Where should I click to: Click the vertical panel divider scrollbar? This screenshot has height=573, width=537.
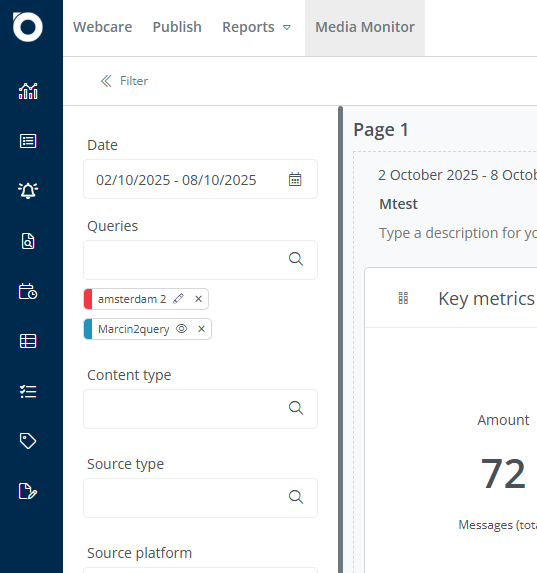coord(340,339)
